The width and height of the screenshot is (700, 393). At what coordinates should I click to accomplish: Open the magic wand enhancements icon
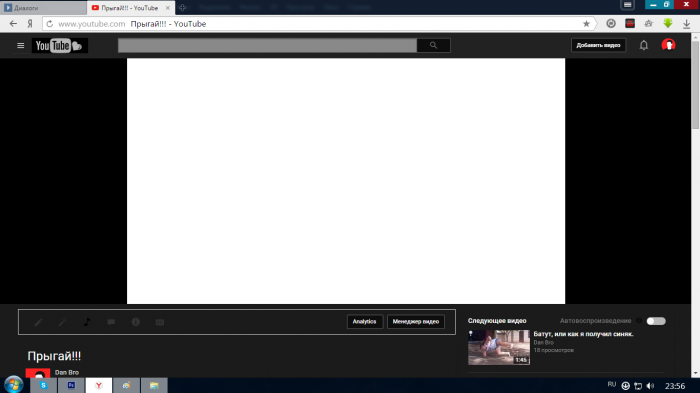tap(62, 322)
